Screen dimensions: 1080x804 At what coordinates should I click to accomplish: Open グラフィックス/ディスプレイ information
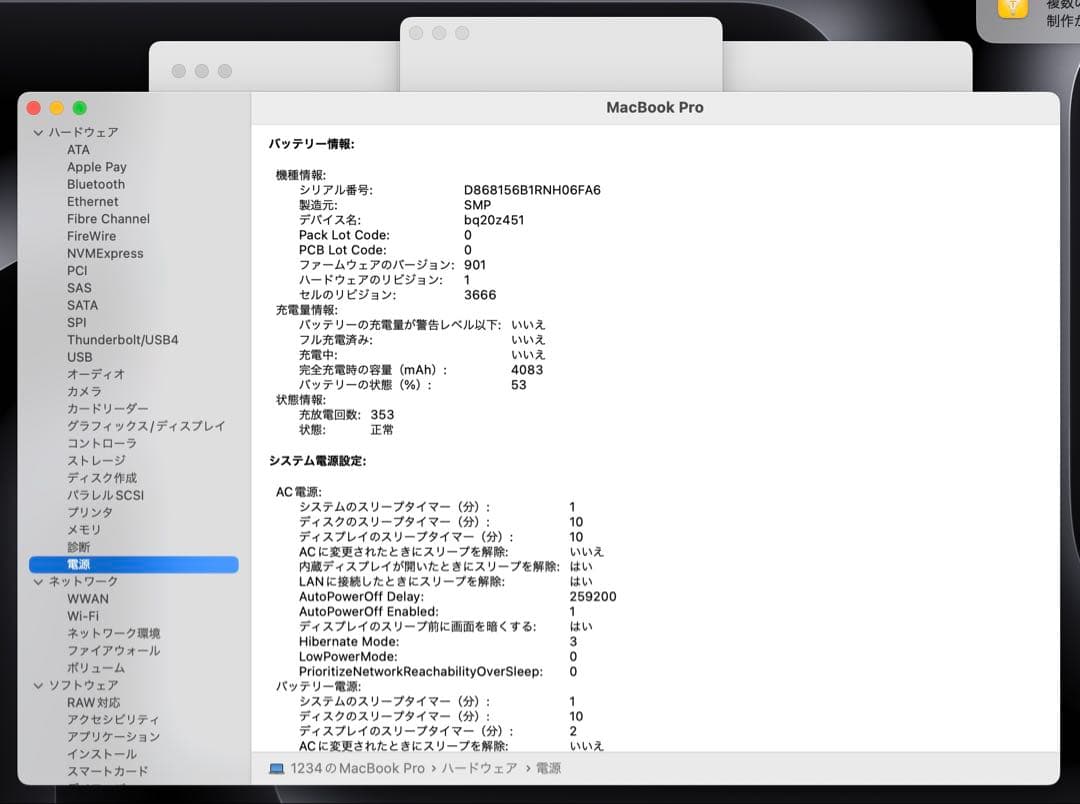point(133,426)
